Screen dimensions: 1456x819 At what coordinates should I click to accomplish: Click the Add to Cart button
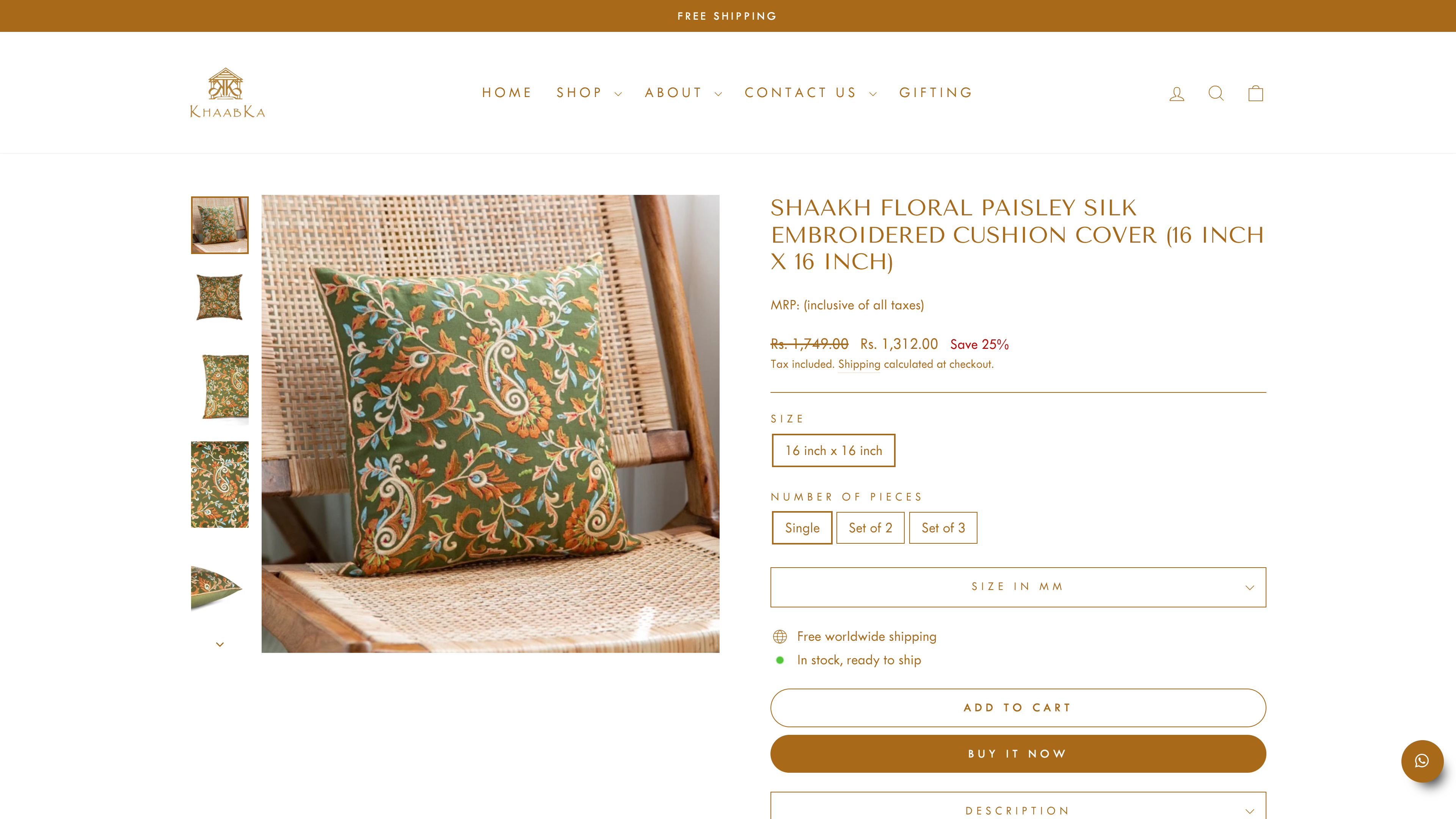pos(1017,708)
